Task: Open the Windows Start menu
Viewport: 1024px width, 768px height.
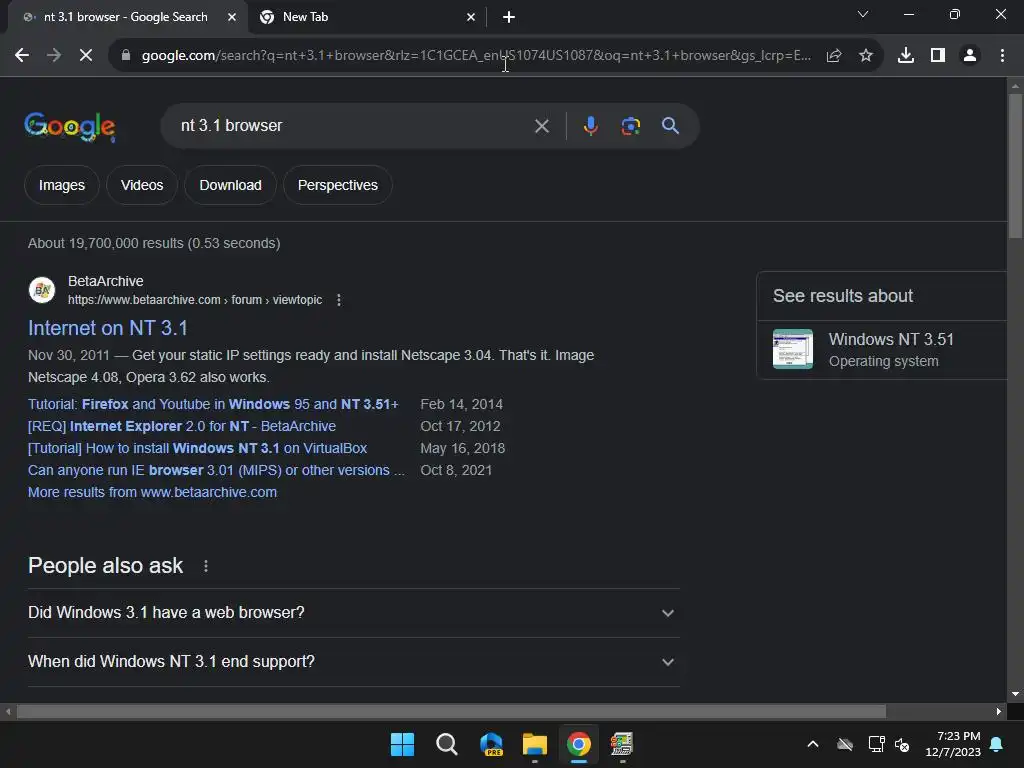Action: point(402,744)
